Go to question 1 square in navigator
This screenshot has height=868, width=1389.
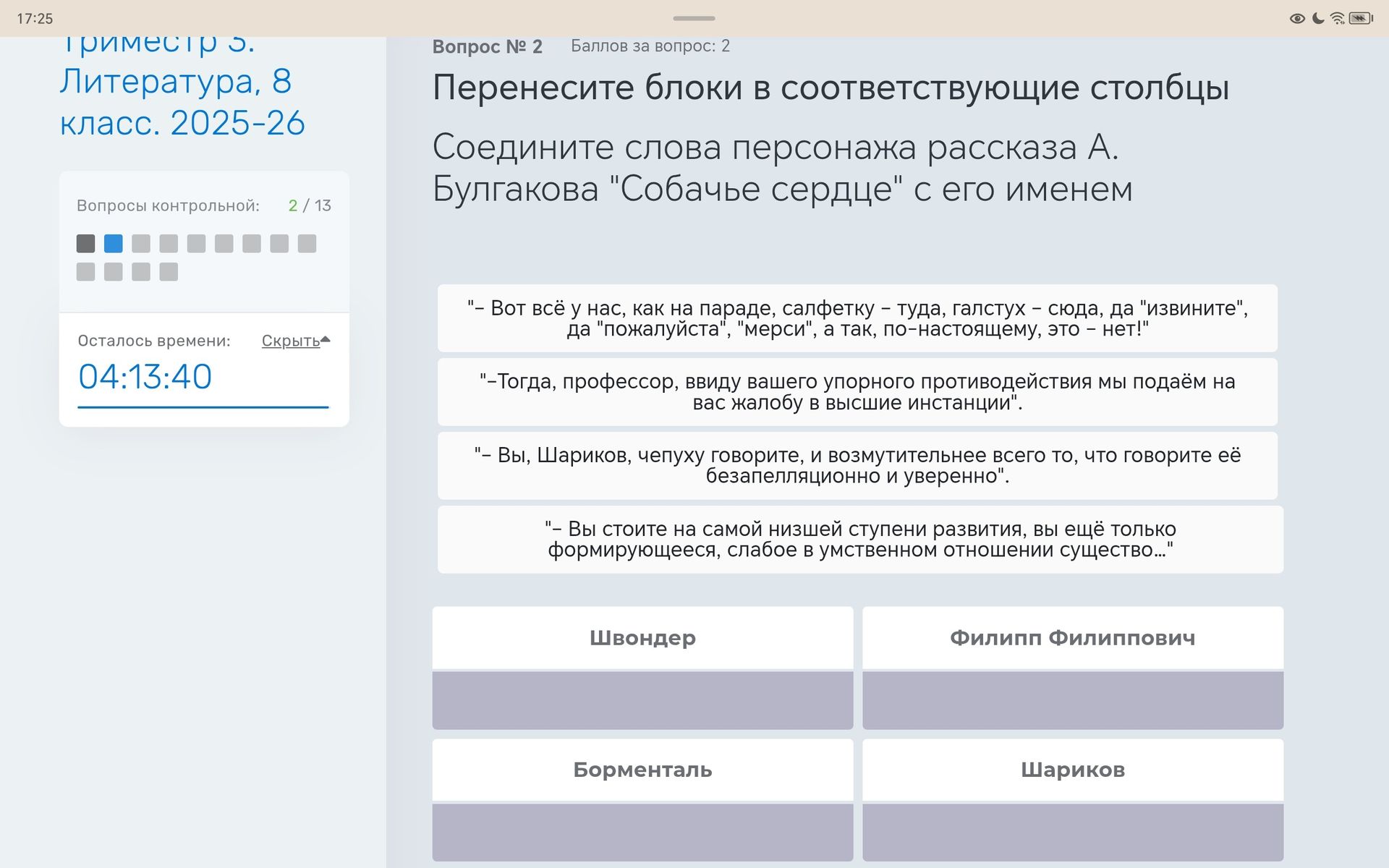pyautogui.click(x=85, y=244)
